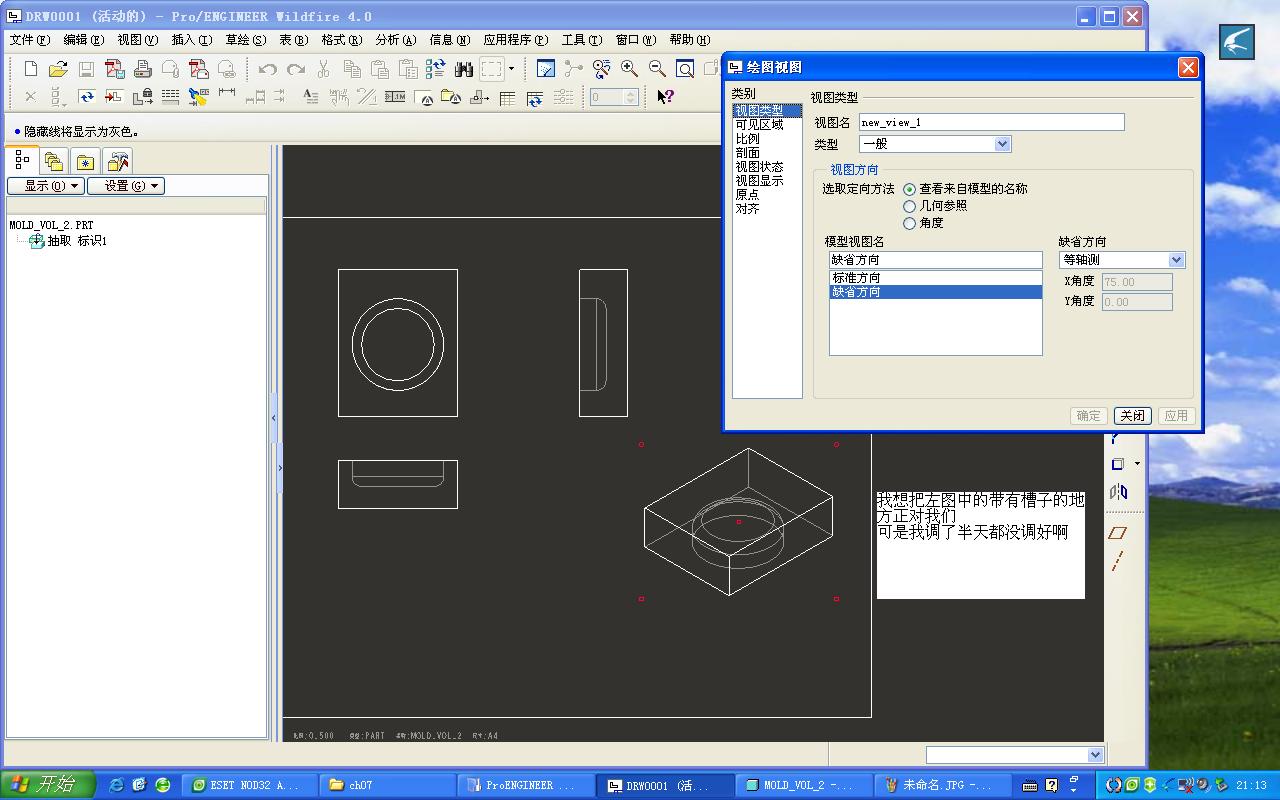Viewport: 1280px width, 800px height.
Task: Open the 插入 menu
Action: (191, 40)
